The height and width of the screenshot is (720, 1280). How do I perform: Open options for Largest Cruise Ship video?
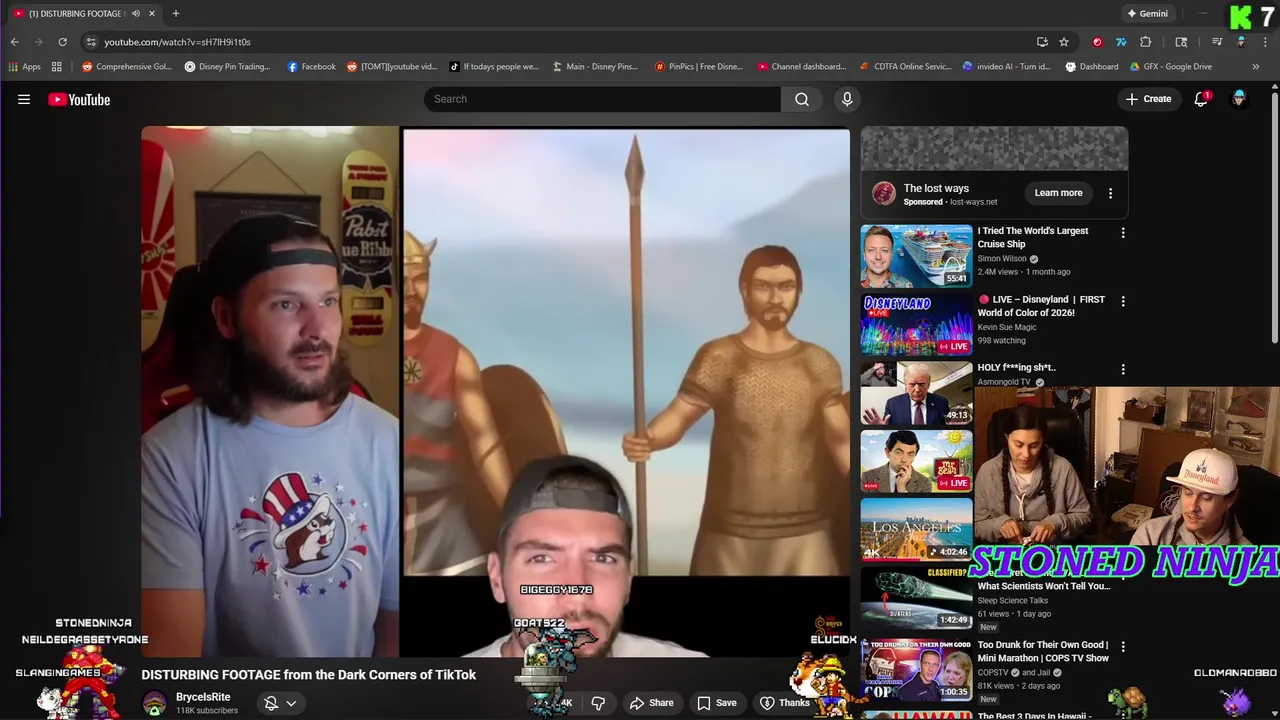pos(1123,233)
